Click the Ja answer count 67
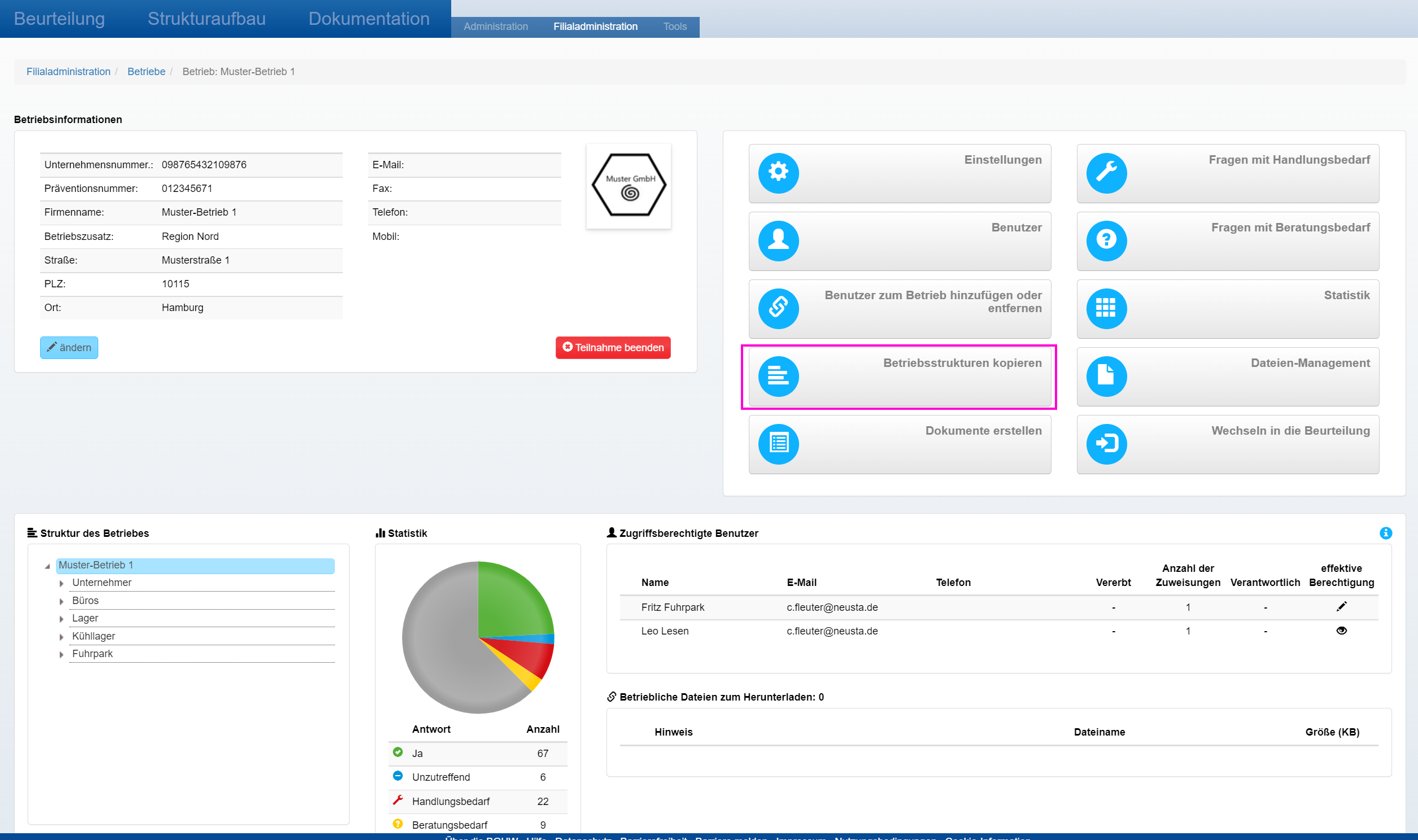This screenshot has height=840, width=1418. pyautogui.click(x=542, y=753)
